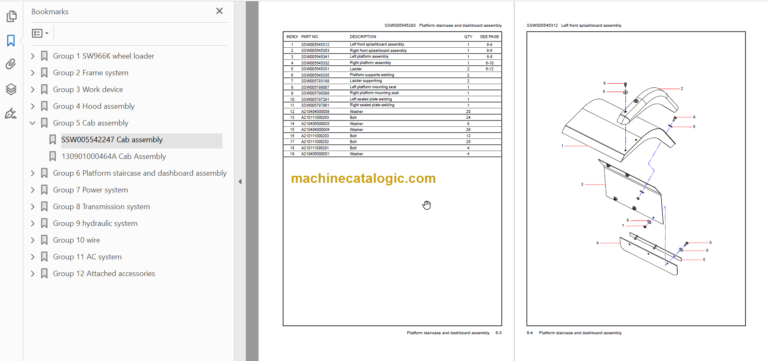Click bookmark icon beside Group 7 Power system
The image size is (768, 361).
(x=44, y=190)
